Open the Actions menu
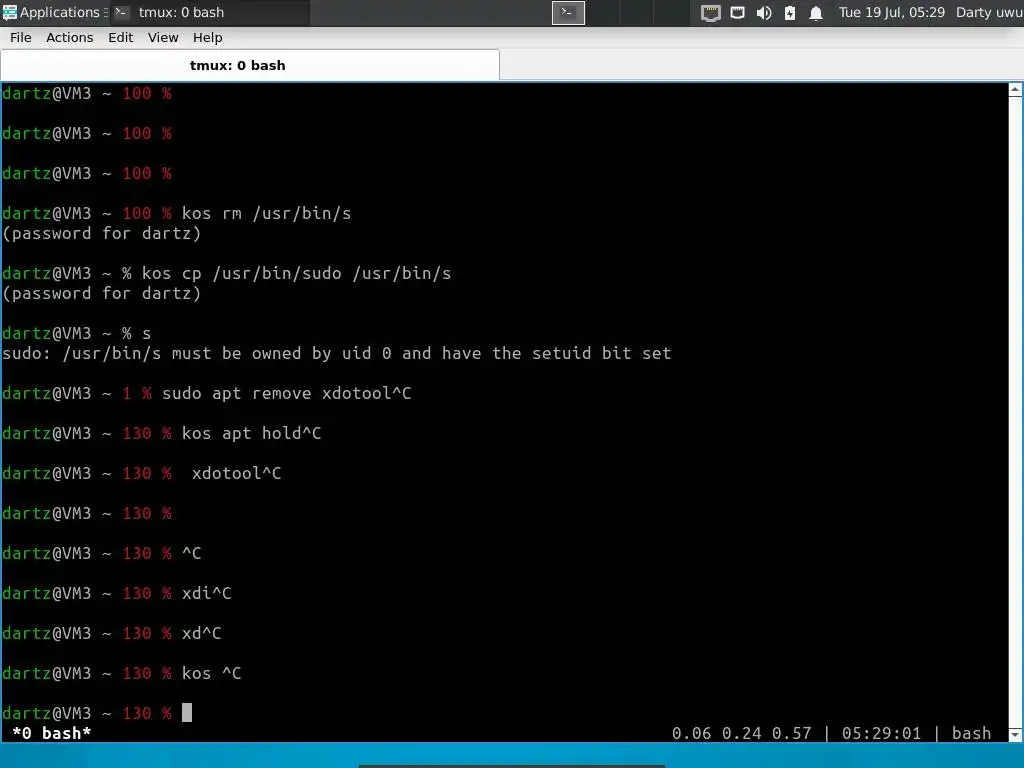The height and width of the screenshot is (768, 1024). 69,38
